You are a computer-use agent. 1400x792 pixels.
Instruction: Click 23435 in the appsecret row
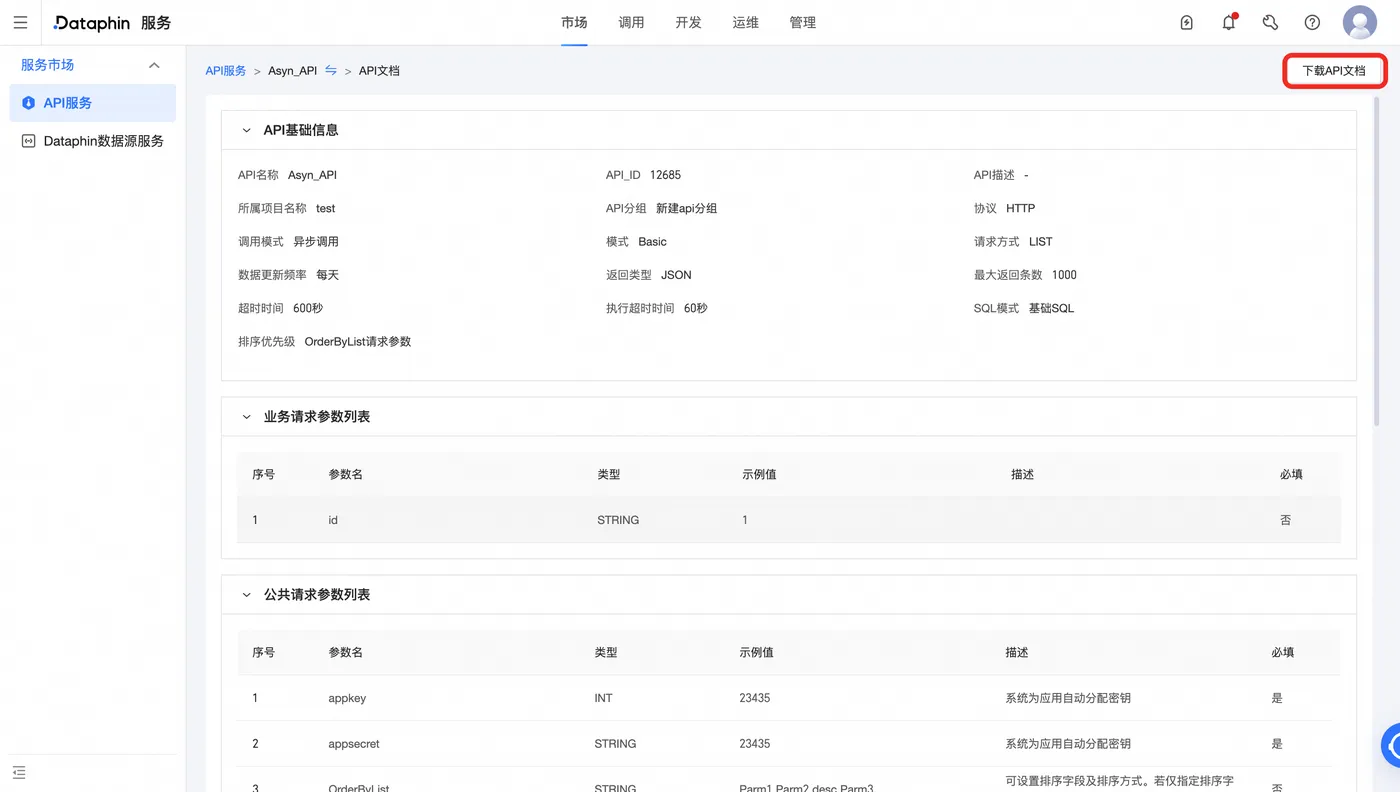pyautogui.click(x=755, y=744)
